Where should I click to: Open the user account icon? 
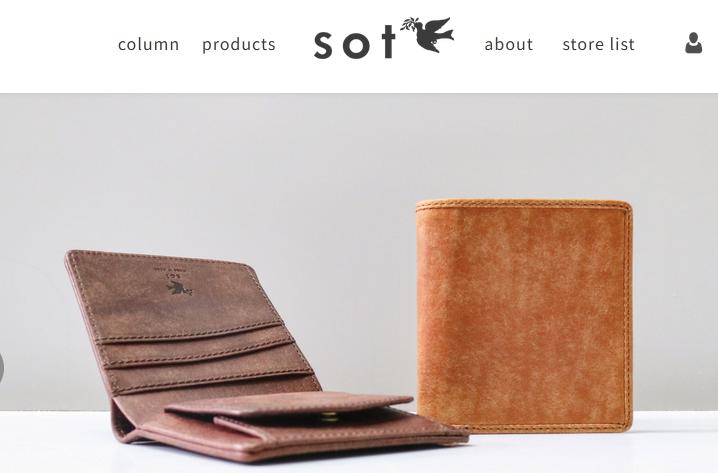point(693,43)
